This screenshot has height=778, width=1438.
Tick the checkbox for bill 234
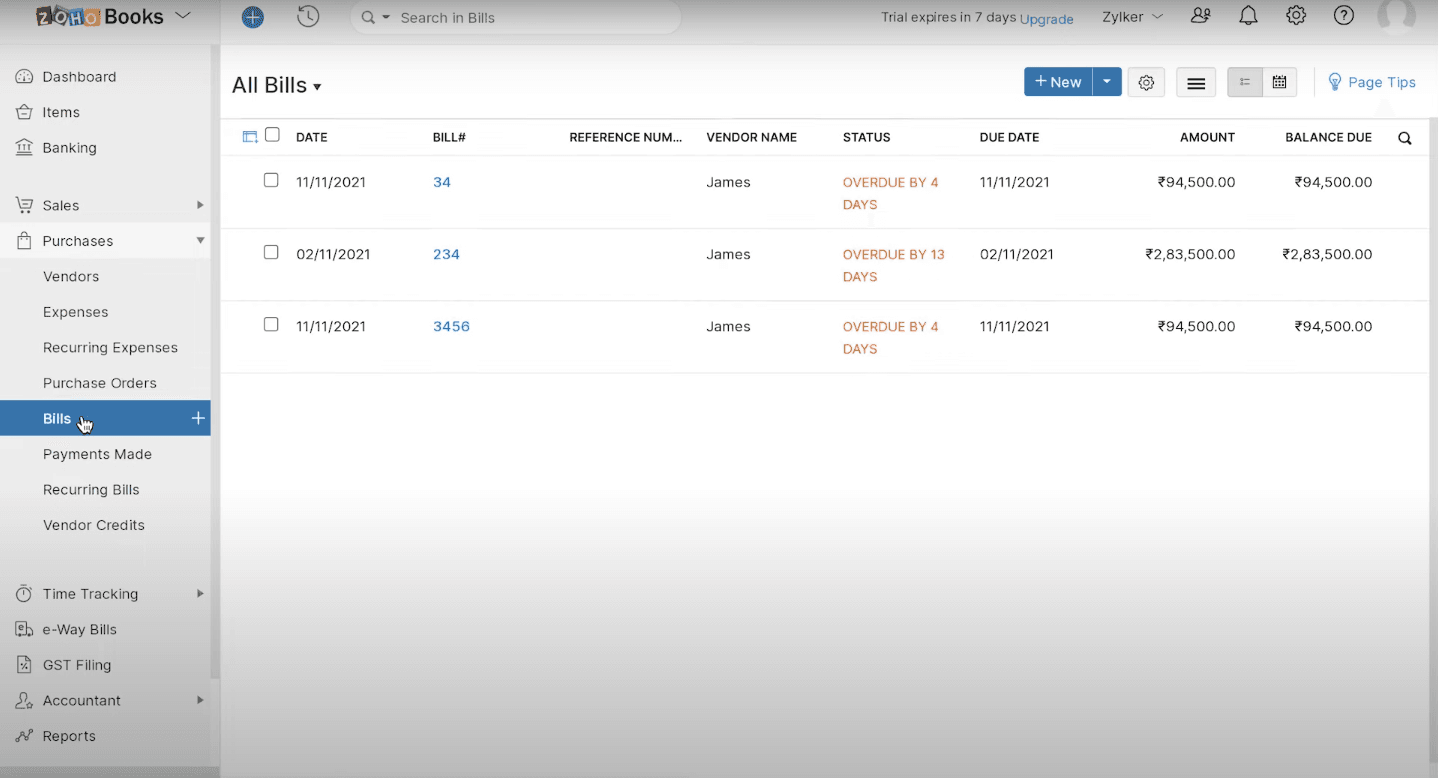pyautogui.click(x=271, y=252)
